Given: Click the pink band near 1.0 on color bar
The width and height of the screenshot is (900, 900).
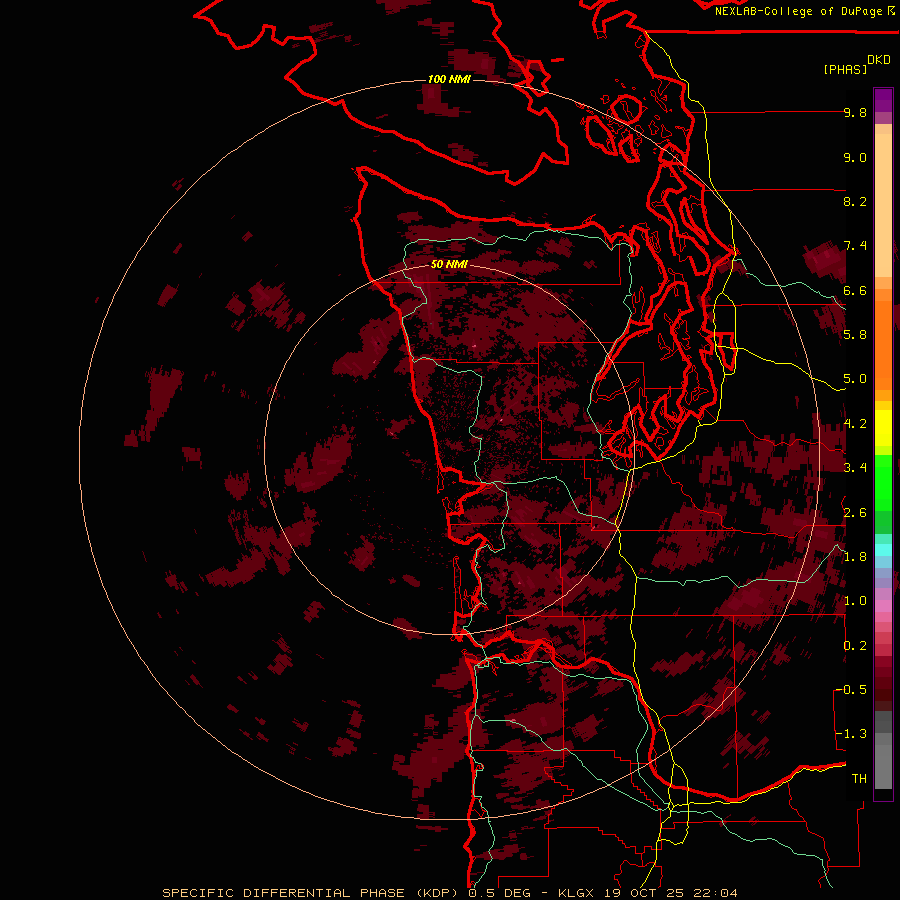Looking at the screenshot, I should tap(883, 606).
